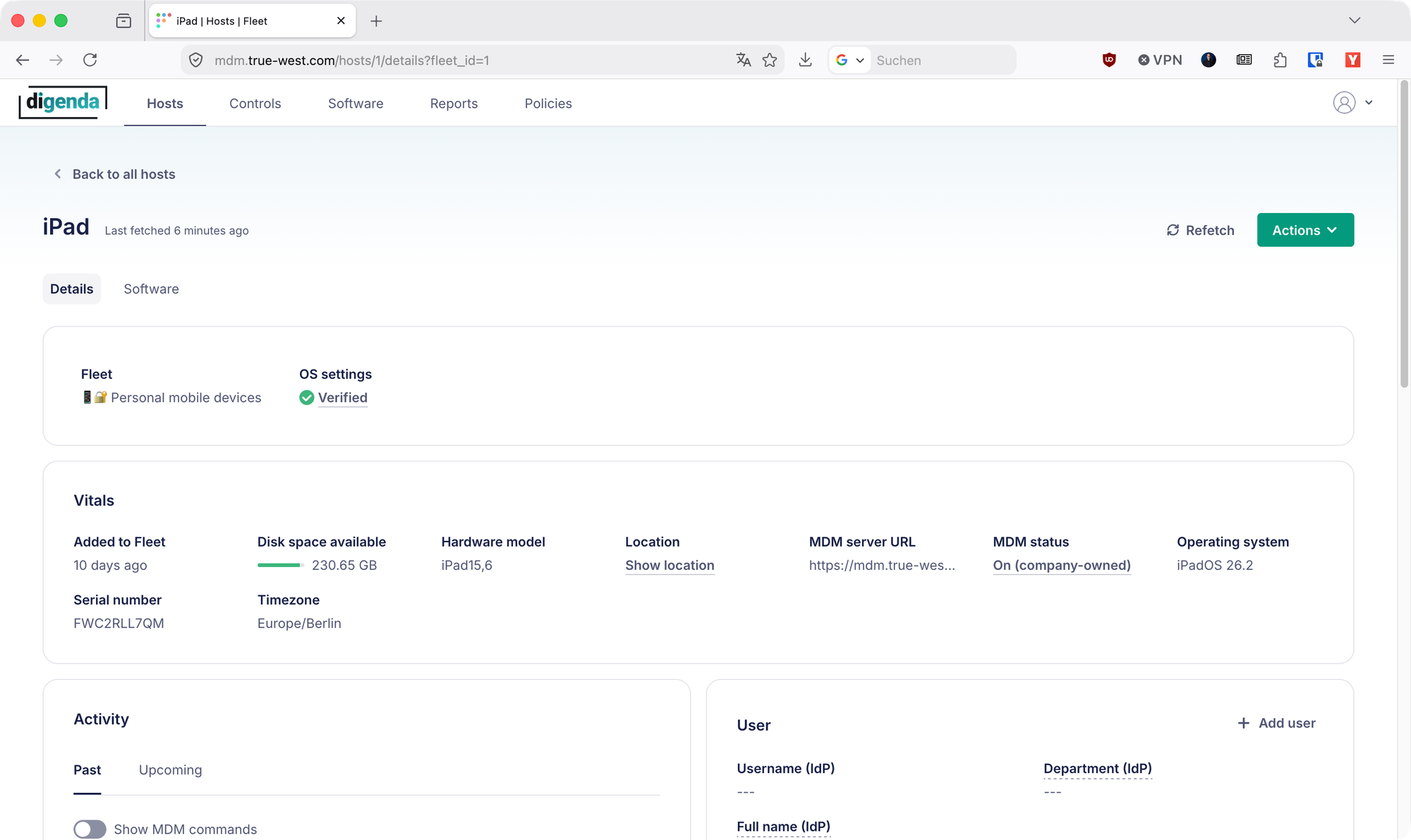
Task: Click the page vertical scrollbar
Action: pyautogui.click(x=1404, y=235)
